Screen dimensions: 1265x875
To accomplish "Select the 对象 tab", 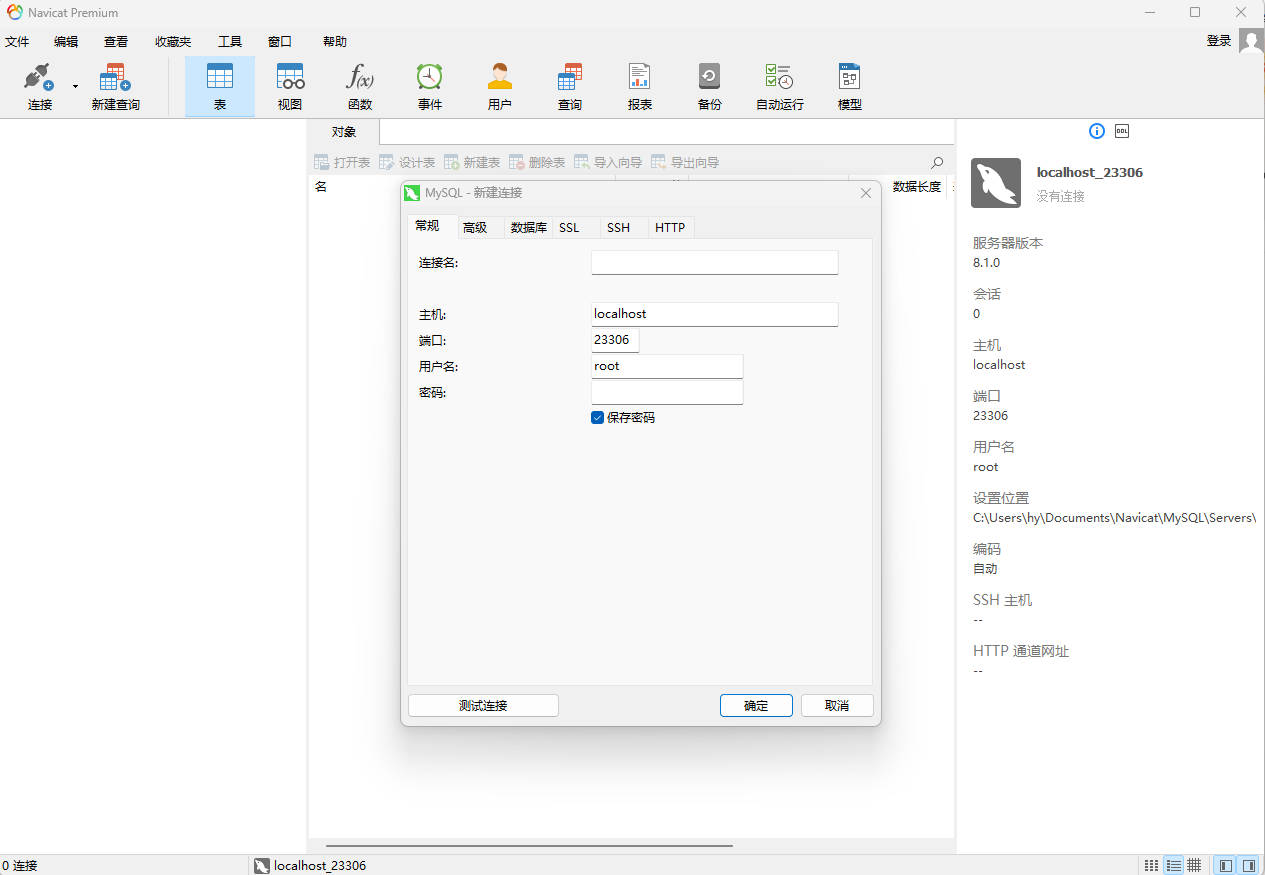I will 344,132.
